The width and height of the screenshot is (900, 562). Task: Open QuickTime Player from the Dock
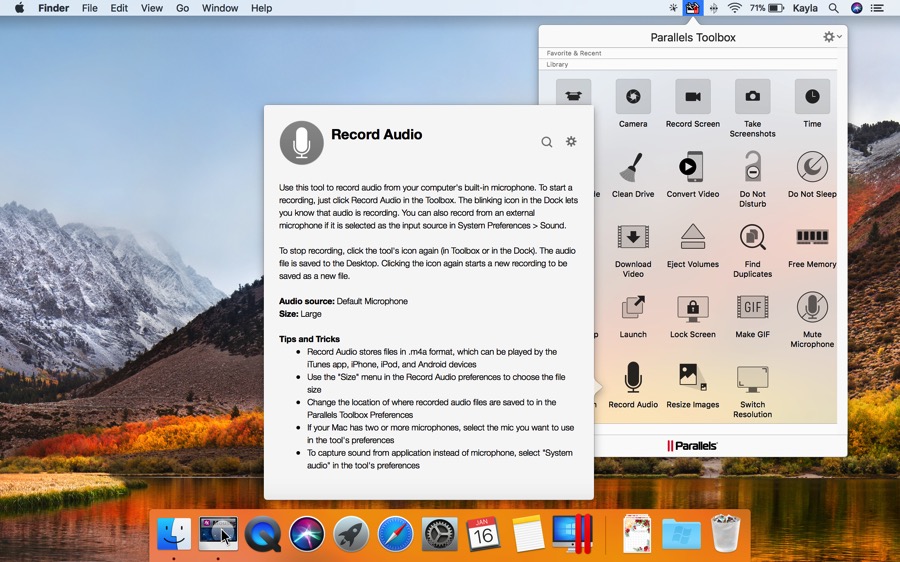(x=262, y=534)
